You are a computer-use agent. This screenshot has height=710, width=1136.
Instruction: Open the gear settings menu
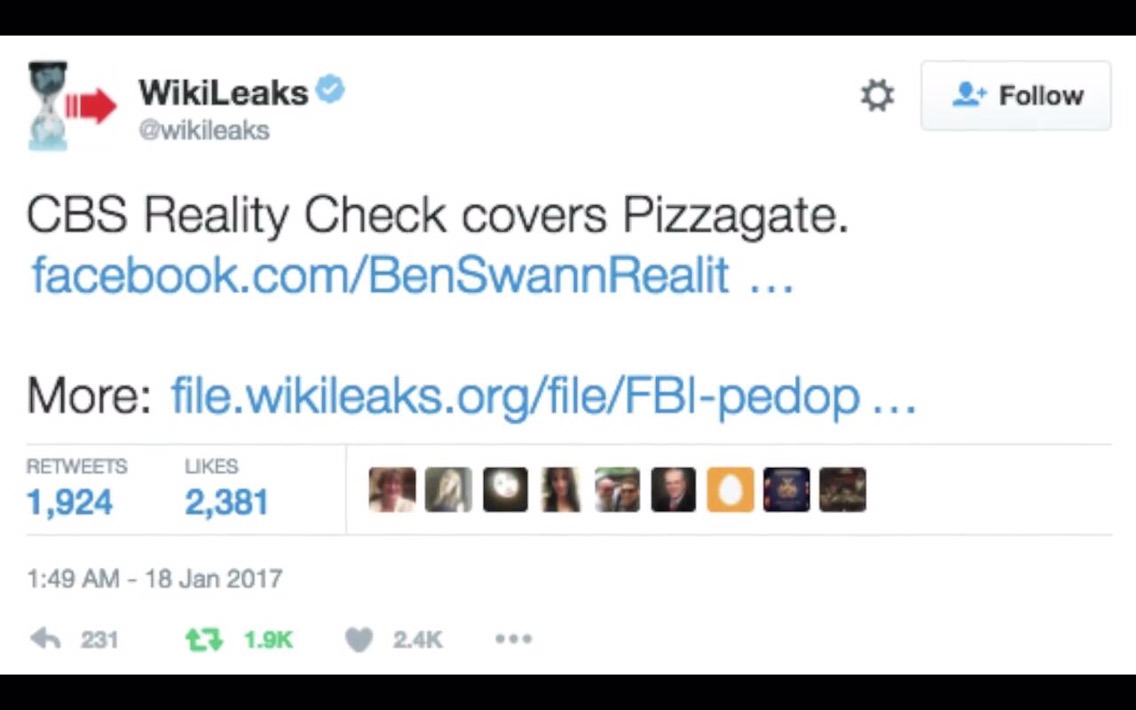point(877,96)
